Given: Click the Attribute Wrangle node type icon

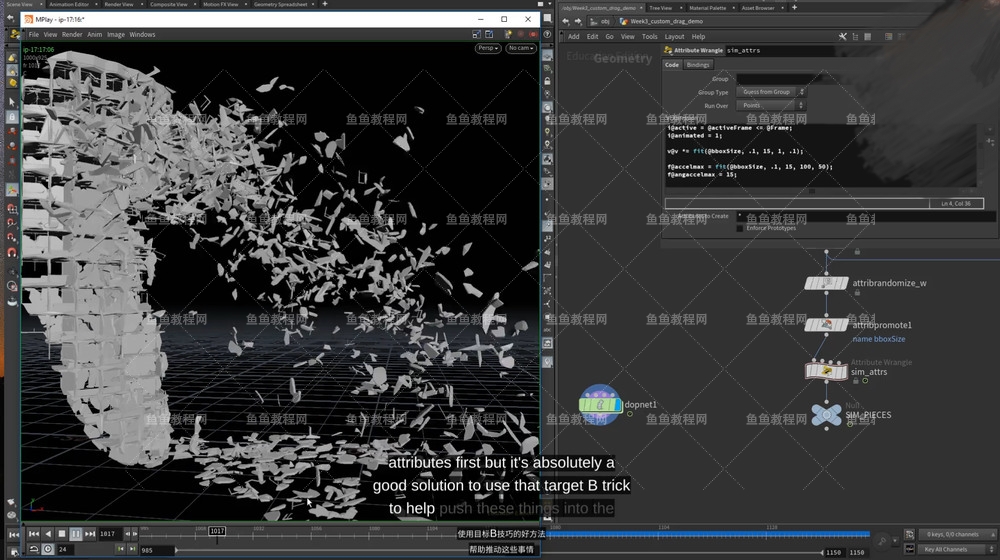Looking at the screenshot, I should (668, 50).
